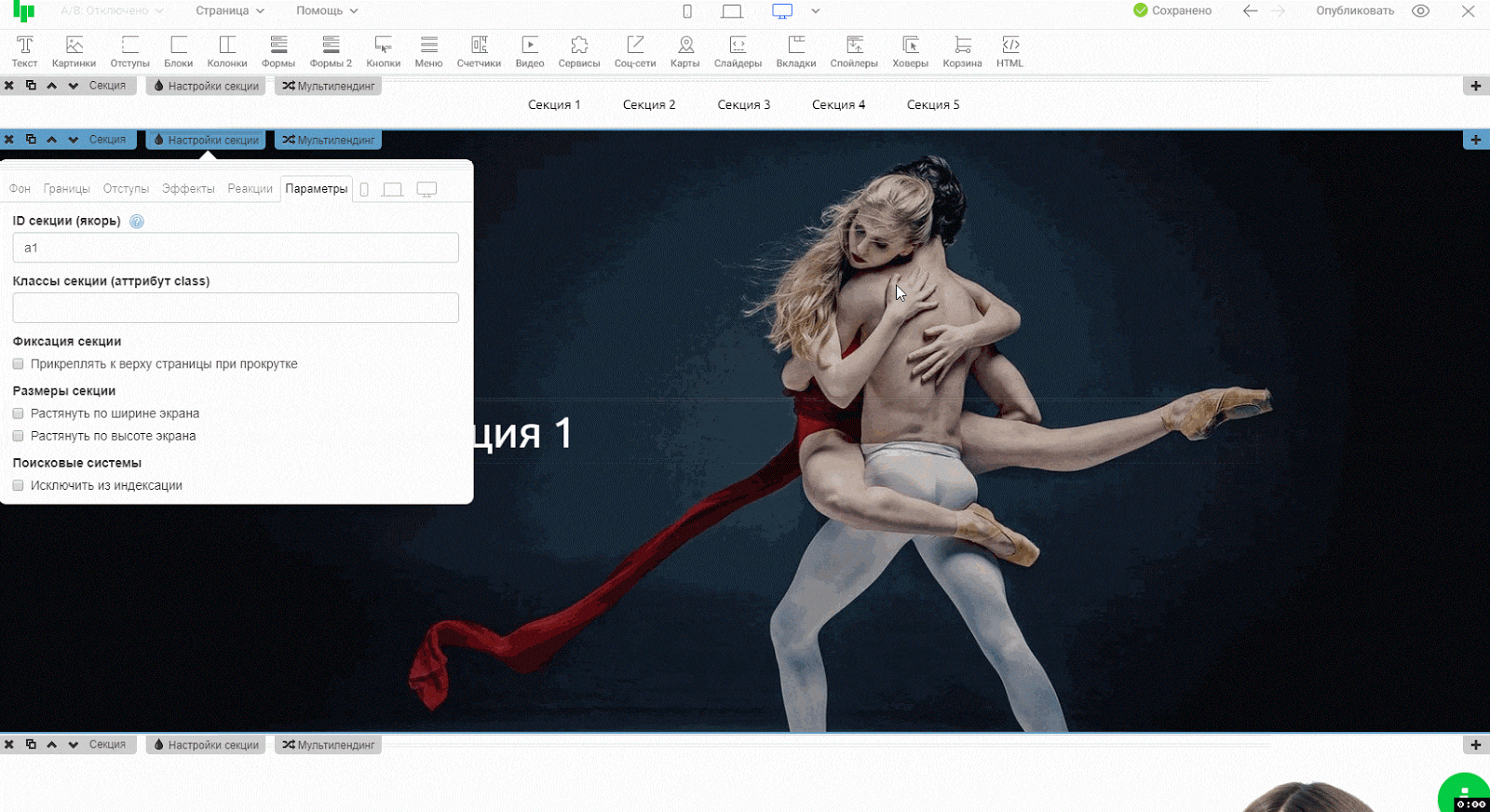
Task: Toggle Исключить из индексации checkbox
Action: pos(19,485)
